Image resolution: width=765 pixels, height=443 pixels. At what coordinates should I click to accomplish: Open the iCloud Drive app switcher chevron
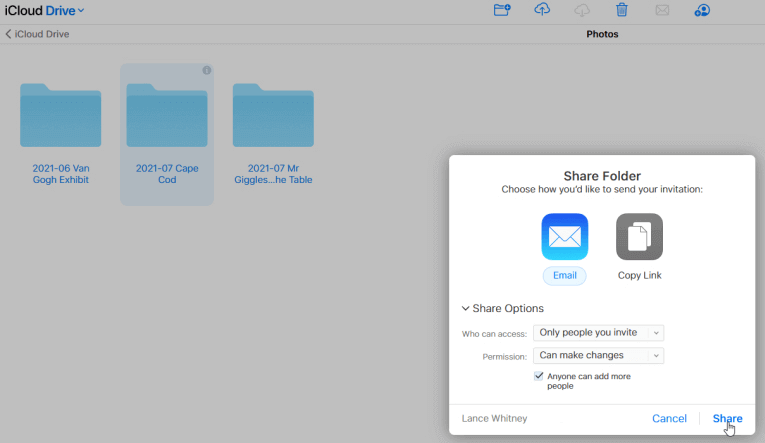[x=81, y=10]
